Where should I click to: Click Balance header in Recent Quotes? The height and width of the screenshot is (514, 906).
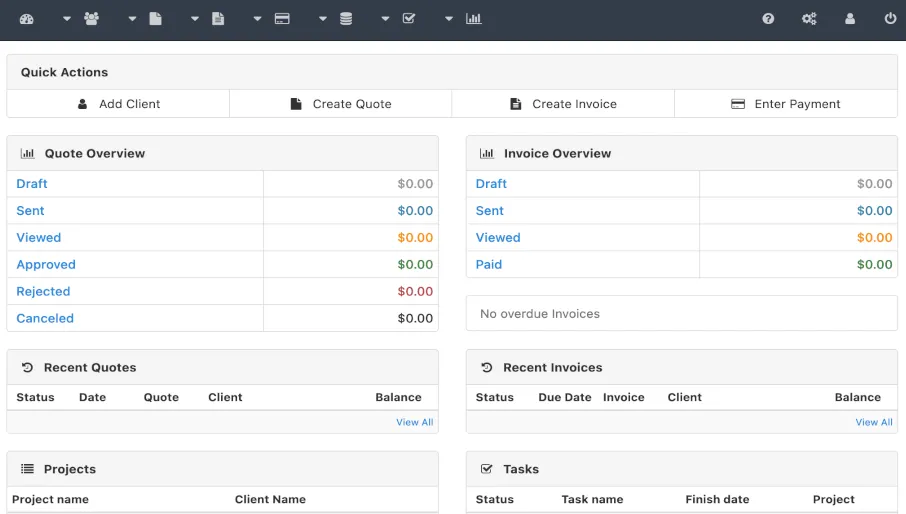[398, 397]
